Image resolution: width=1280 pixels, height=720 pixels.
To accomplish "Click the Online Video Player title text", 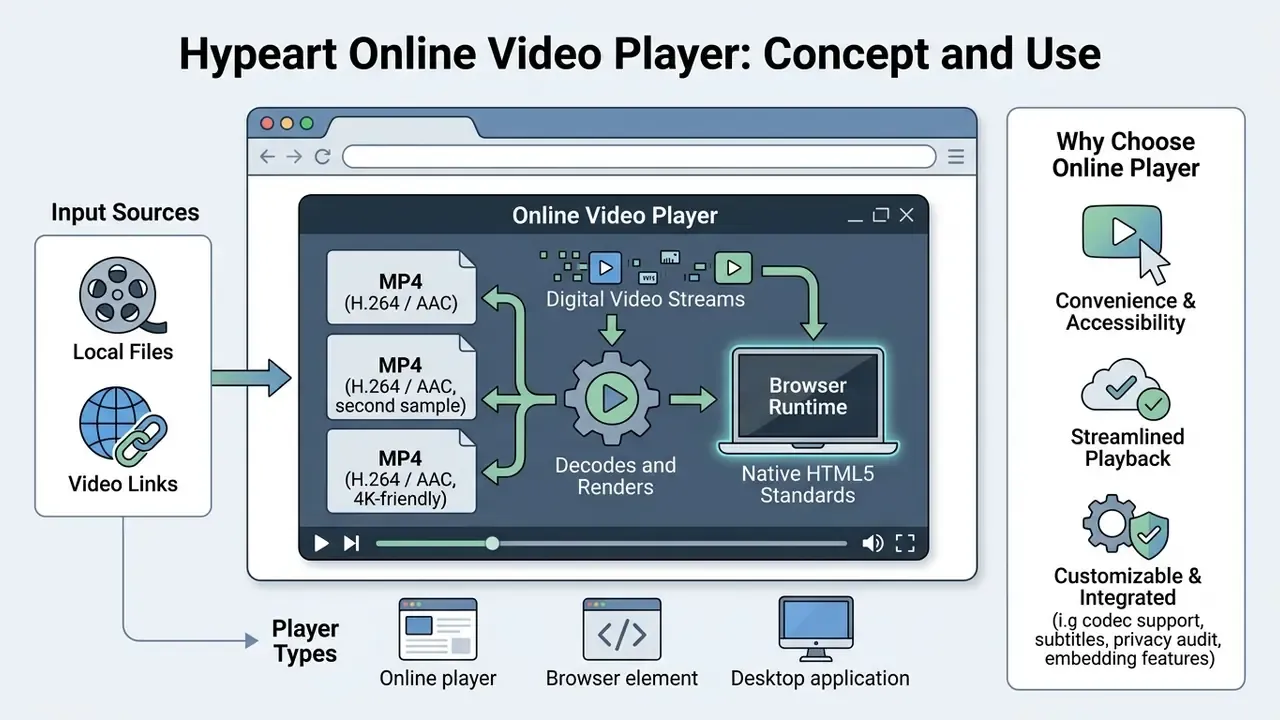I will click(615, 215).
